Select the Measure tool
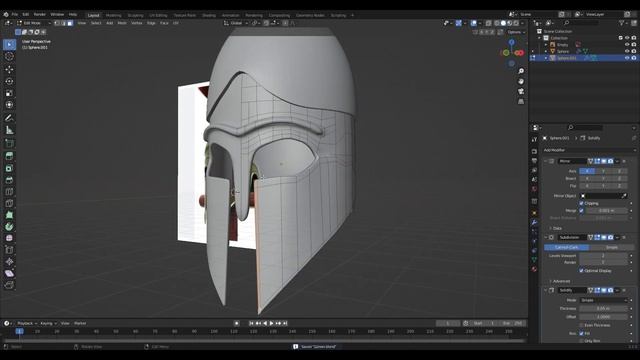This screenshot has height=360, width=640. click(x=9, y=130)
